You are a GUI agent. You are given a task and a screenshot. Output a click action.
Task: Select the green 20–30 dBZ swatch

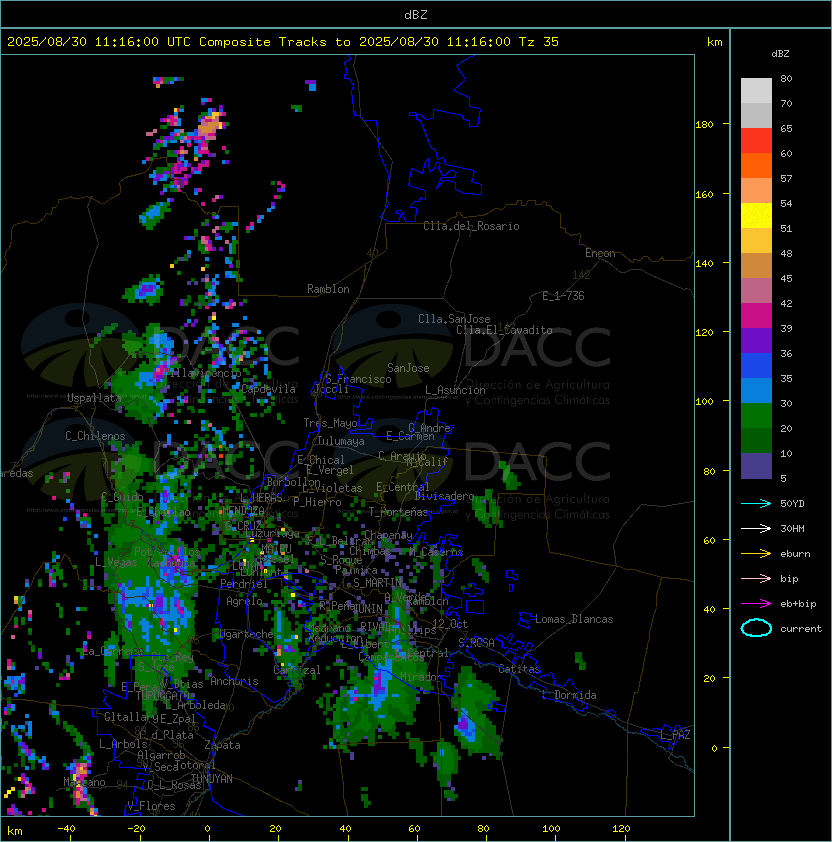click(x=756, y=416)
